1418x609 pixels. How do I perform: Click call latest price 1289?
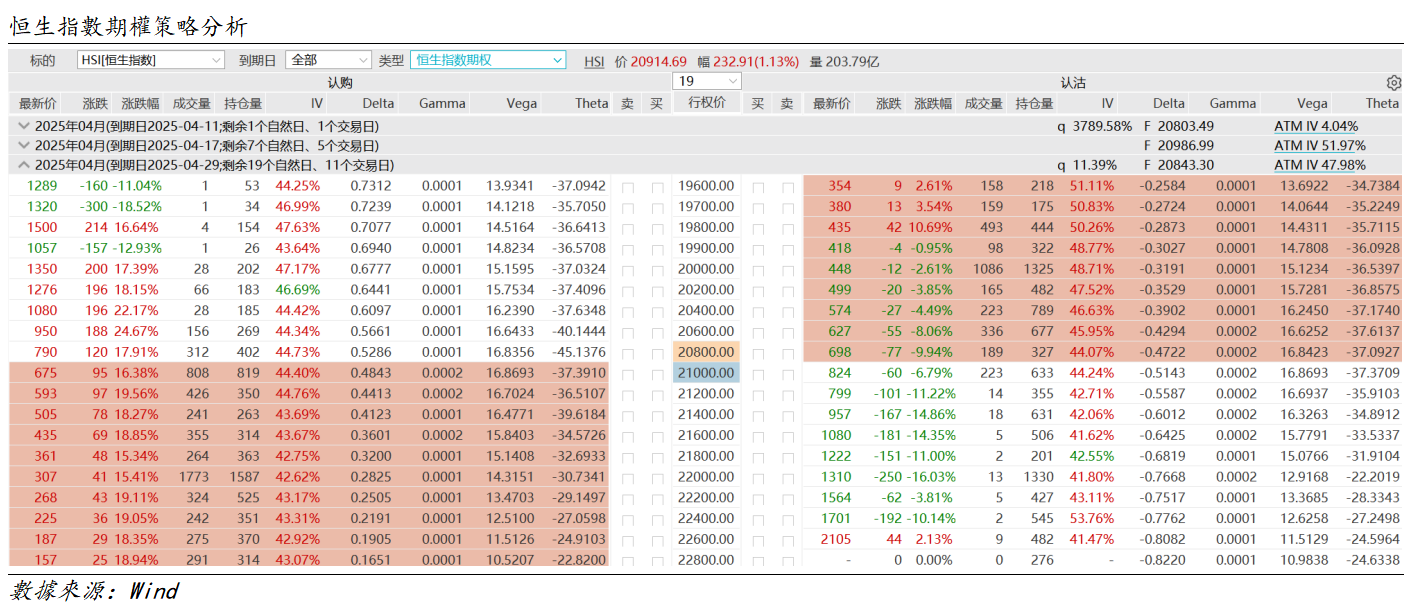[x=42, y=186]
